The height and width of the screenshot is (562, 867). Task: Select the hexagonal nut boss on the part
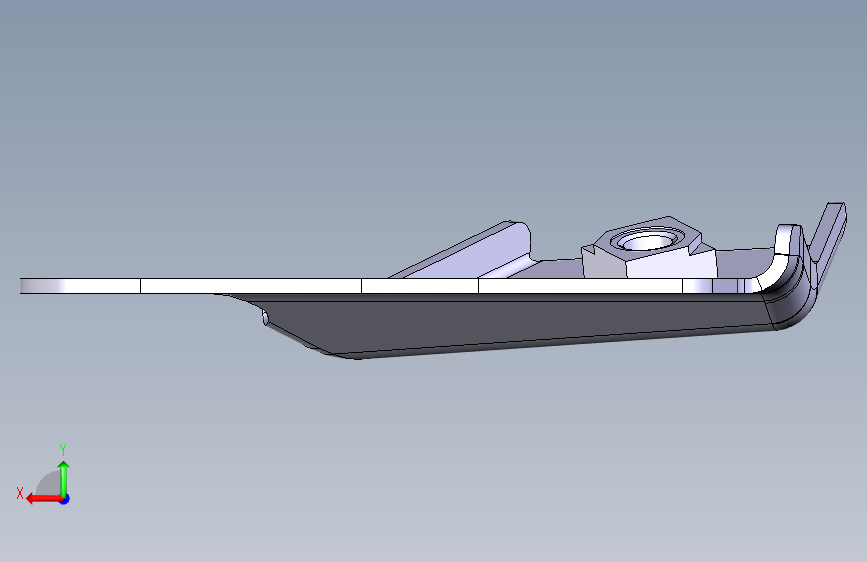click(649, 248)
